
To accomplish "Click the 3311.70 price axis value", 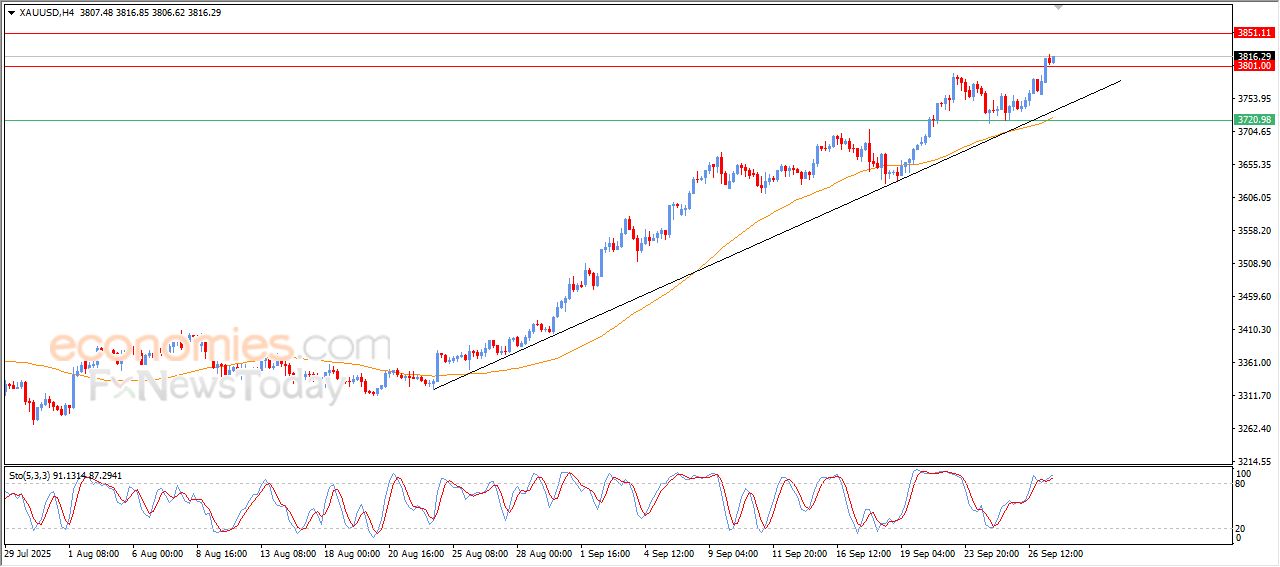I will (x=1254, y=396).
